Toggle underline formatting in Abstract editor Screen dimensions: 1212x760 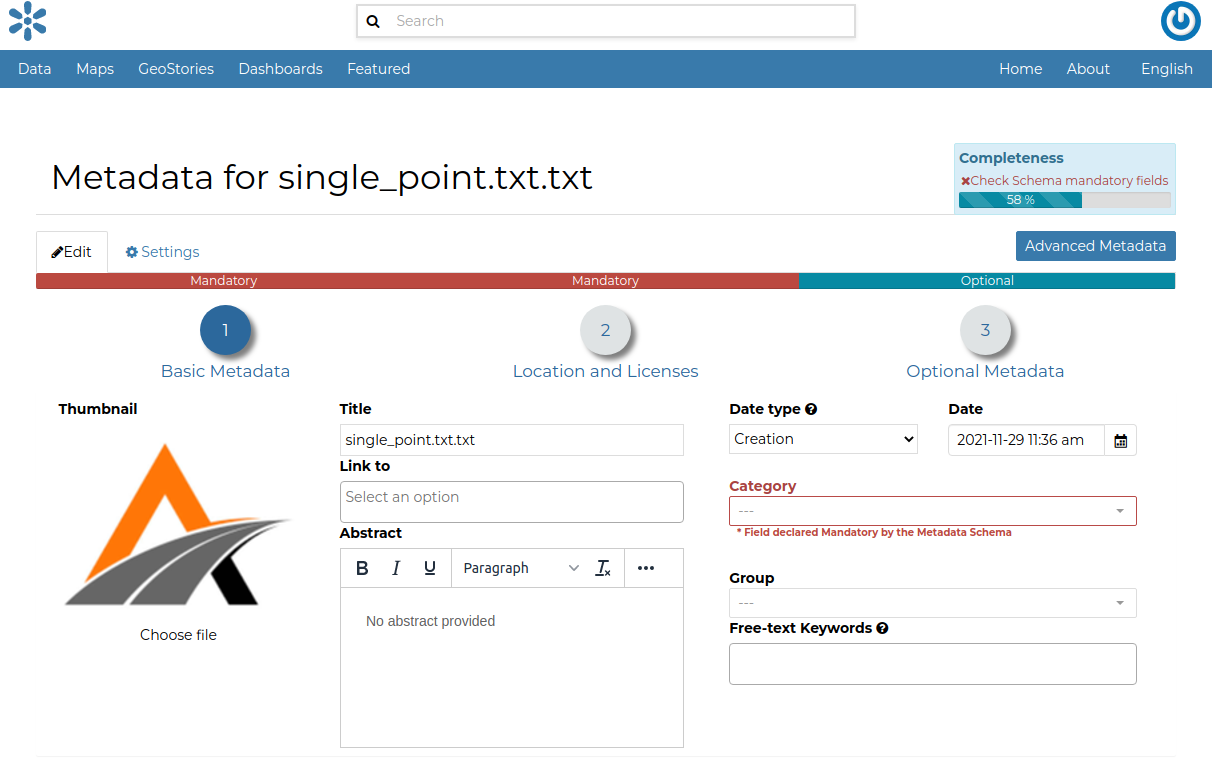pos(430,568)
